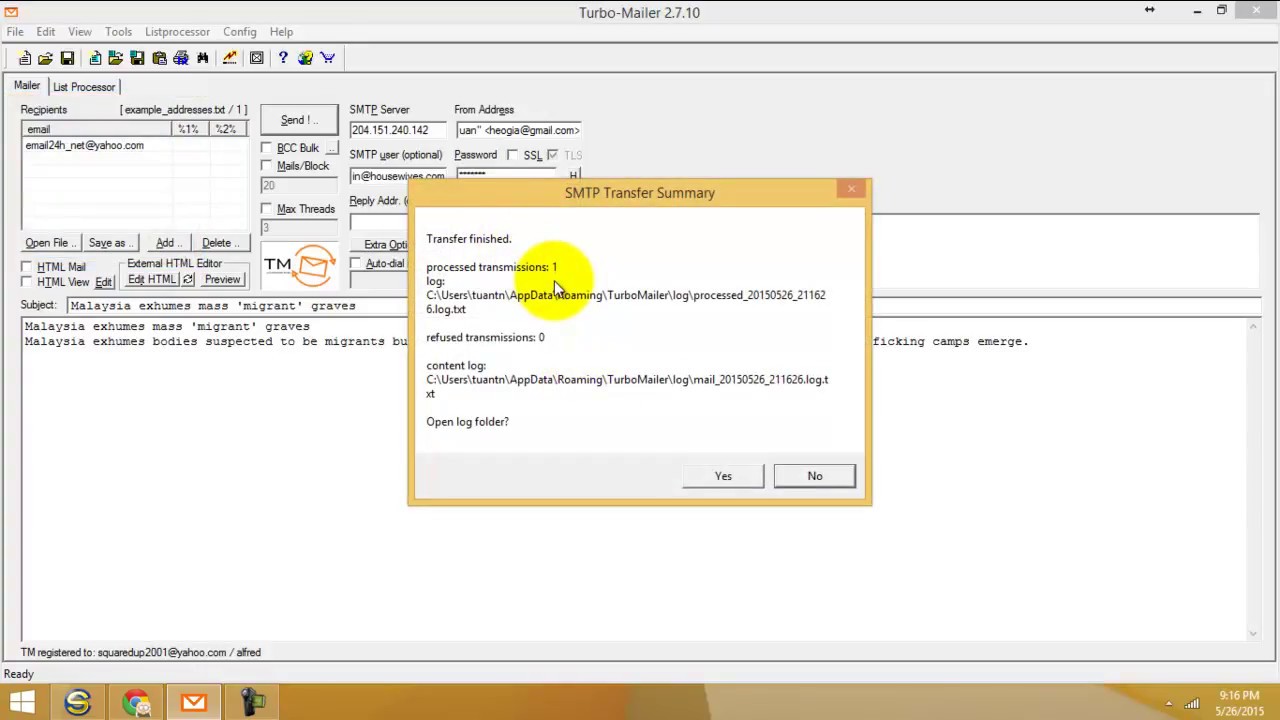Viewport: 1280px width, 720px height.
Task: Click the Open File button
Action: pos(50,243)
